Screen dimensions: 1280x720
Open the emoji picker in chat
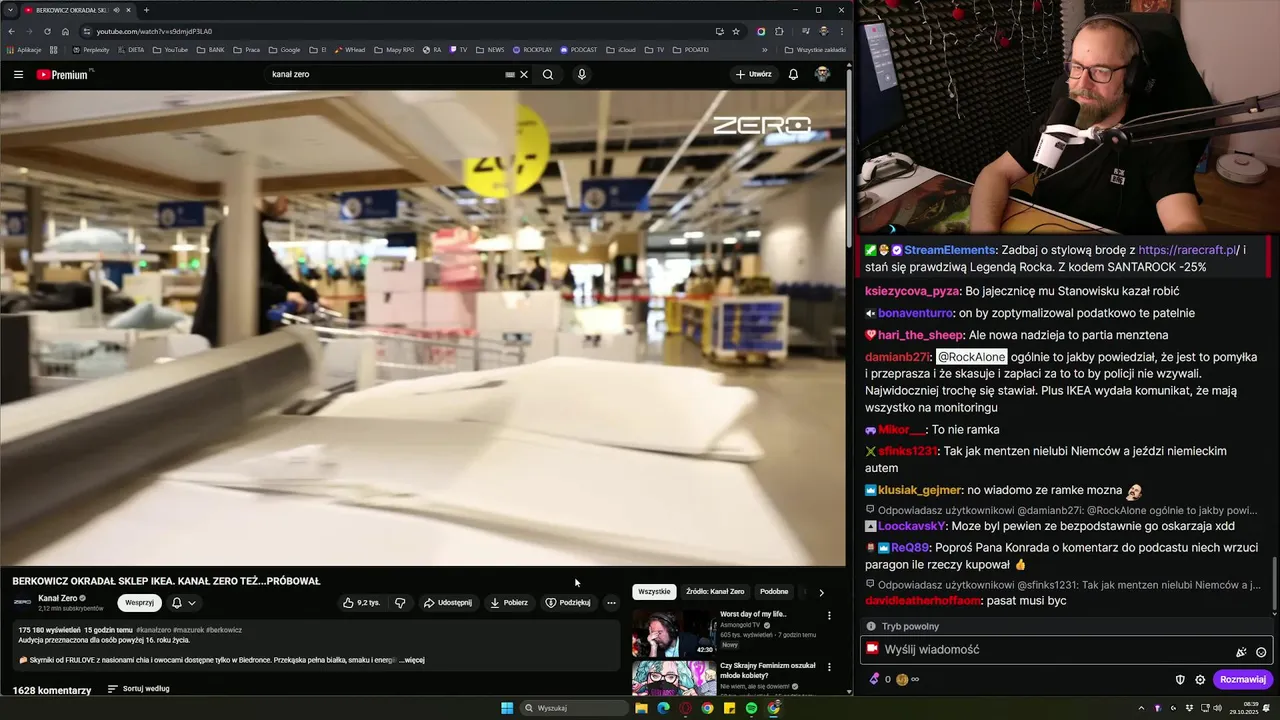(1261, 652)
